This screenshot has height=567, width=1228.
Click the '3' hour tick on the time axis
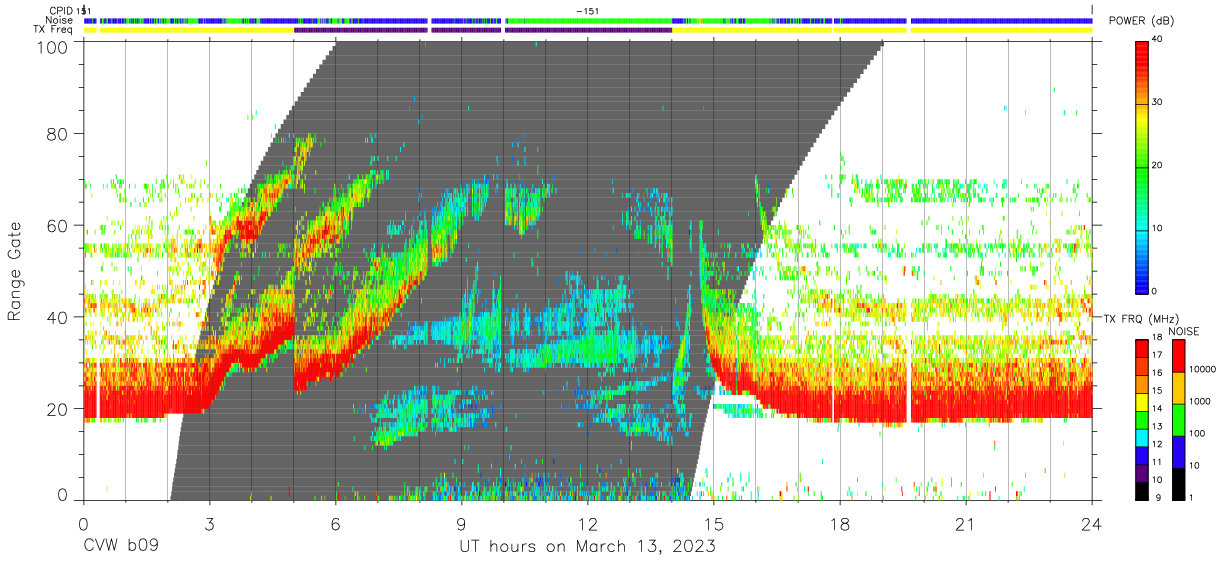(209, 523)
